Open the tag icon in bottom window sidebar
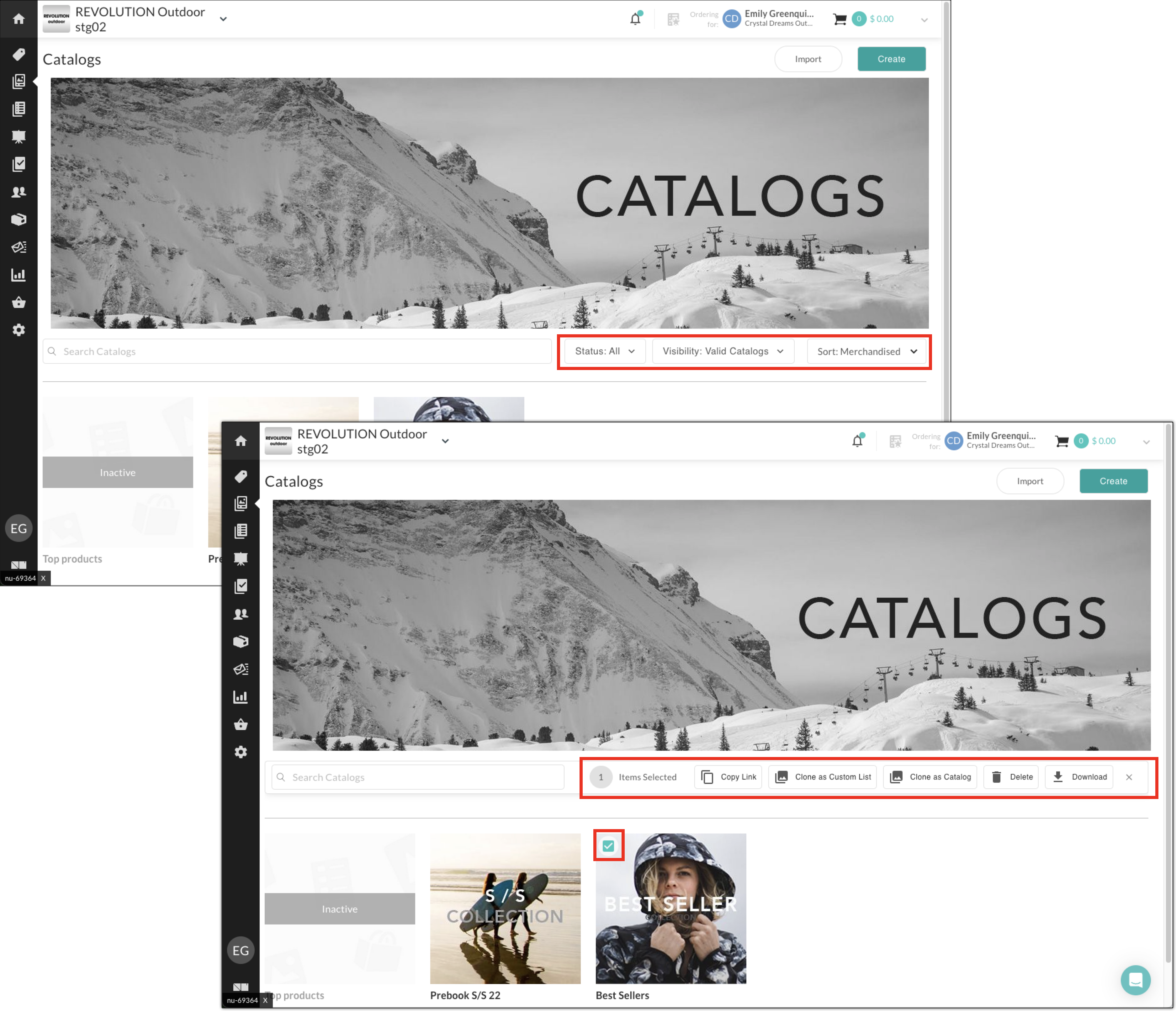Image resolution: width=1176 pixels, height=1011 pixels. pos(241,476)
